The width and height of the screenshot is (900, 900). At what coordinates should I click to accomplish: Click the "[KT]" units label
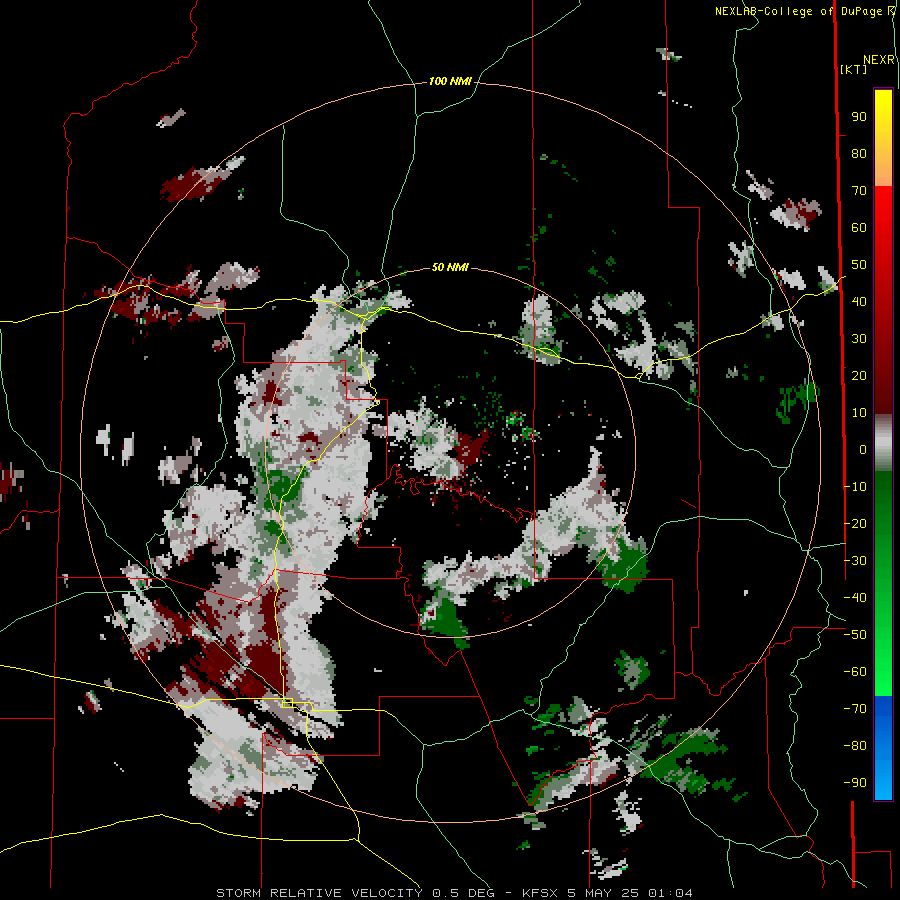pyautogui.click(x=854, y=69)
